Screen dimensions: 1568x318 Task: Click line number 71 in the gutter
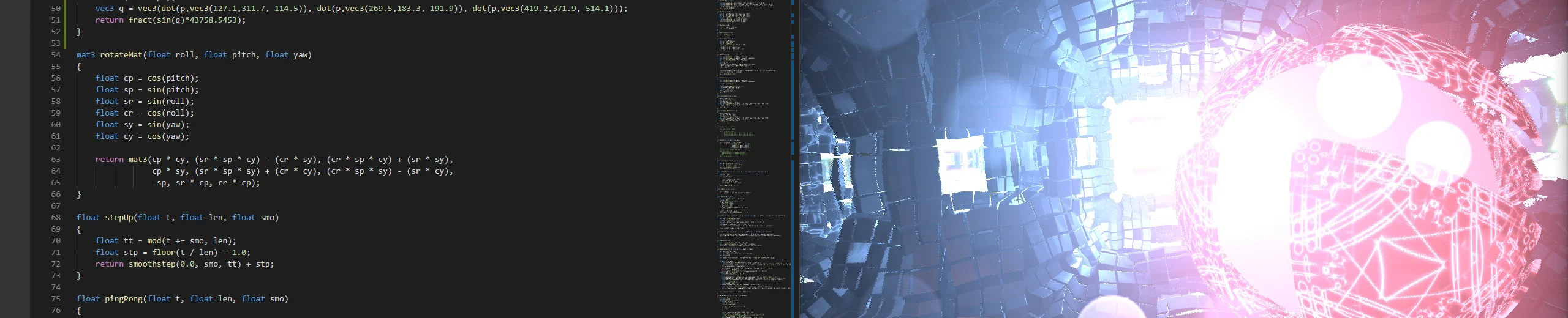click(56, 253)
